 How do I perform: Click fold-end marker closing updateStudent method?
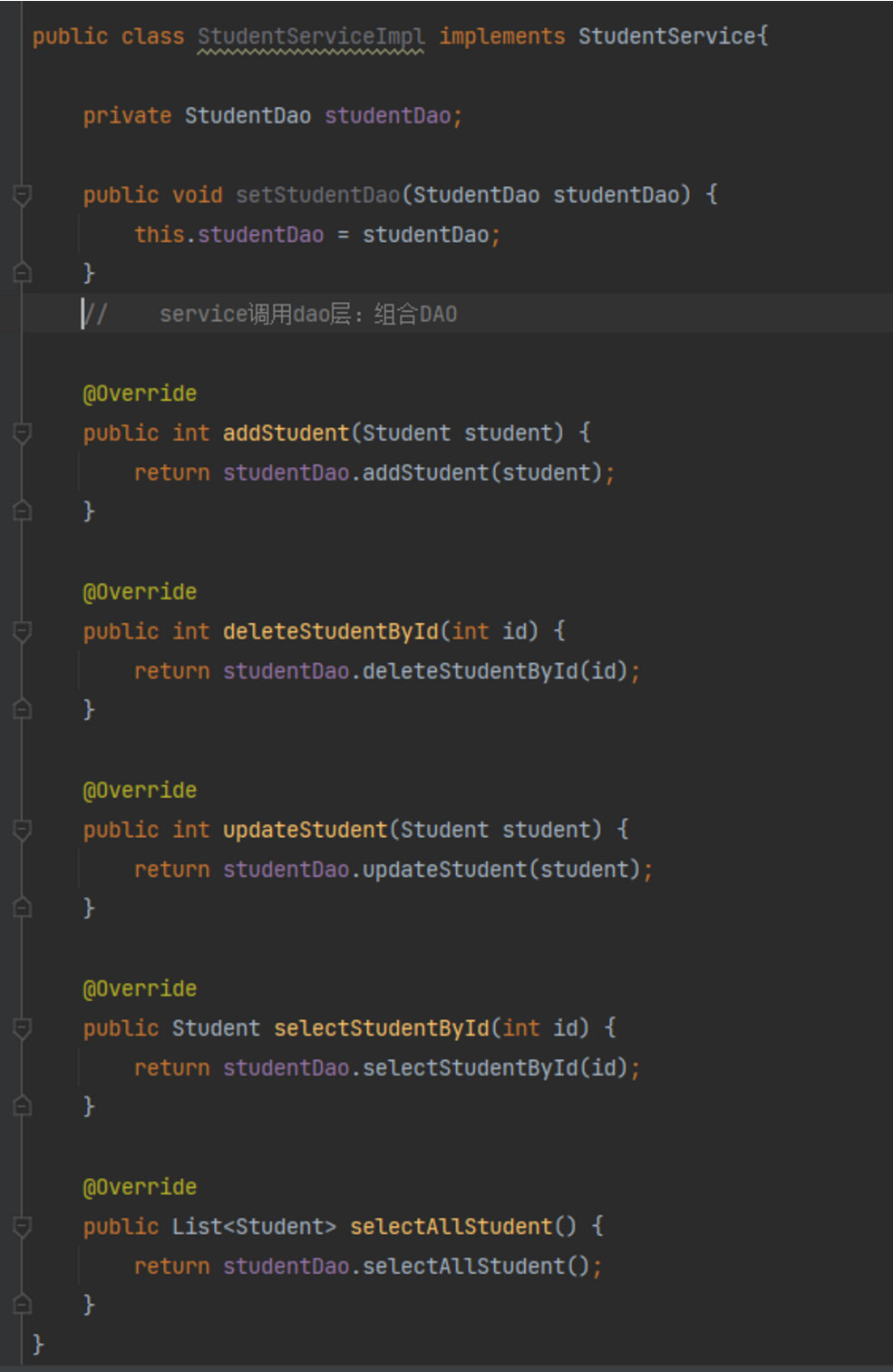pyautogui.click(x=23, y=908)
